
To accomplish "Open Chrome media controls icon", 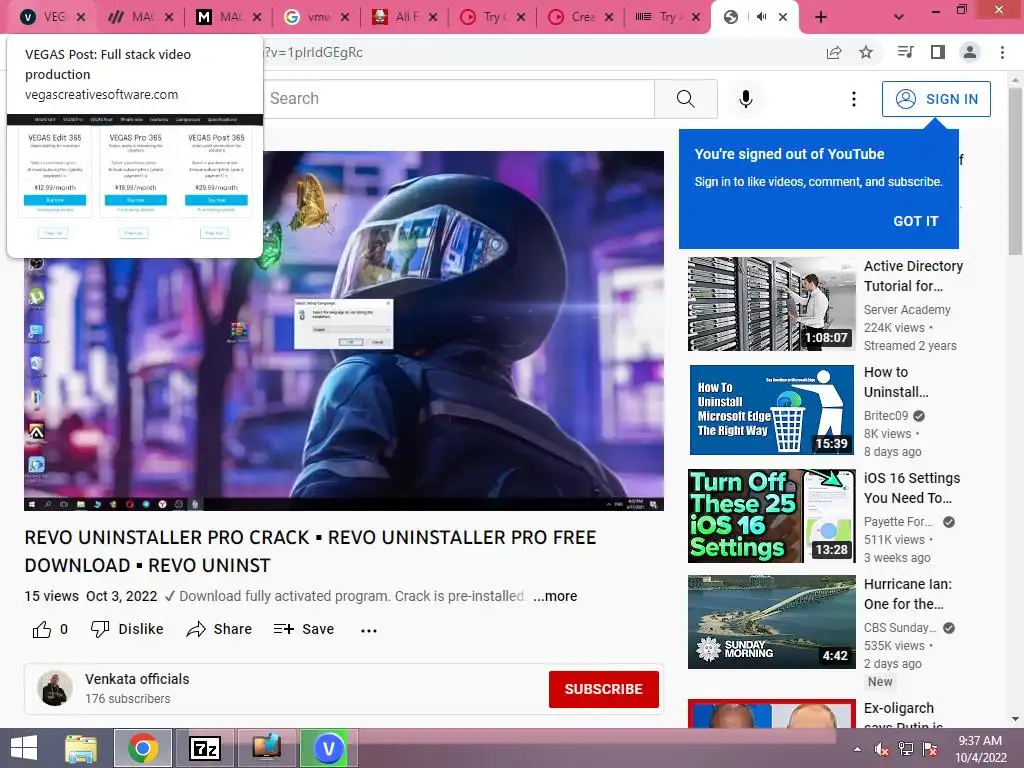I will click(905, 52).
